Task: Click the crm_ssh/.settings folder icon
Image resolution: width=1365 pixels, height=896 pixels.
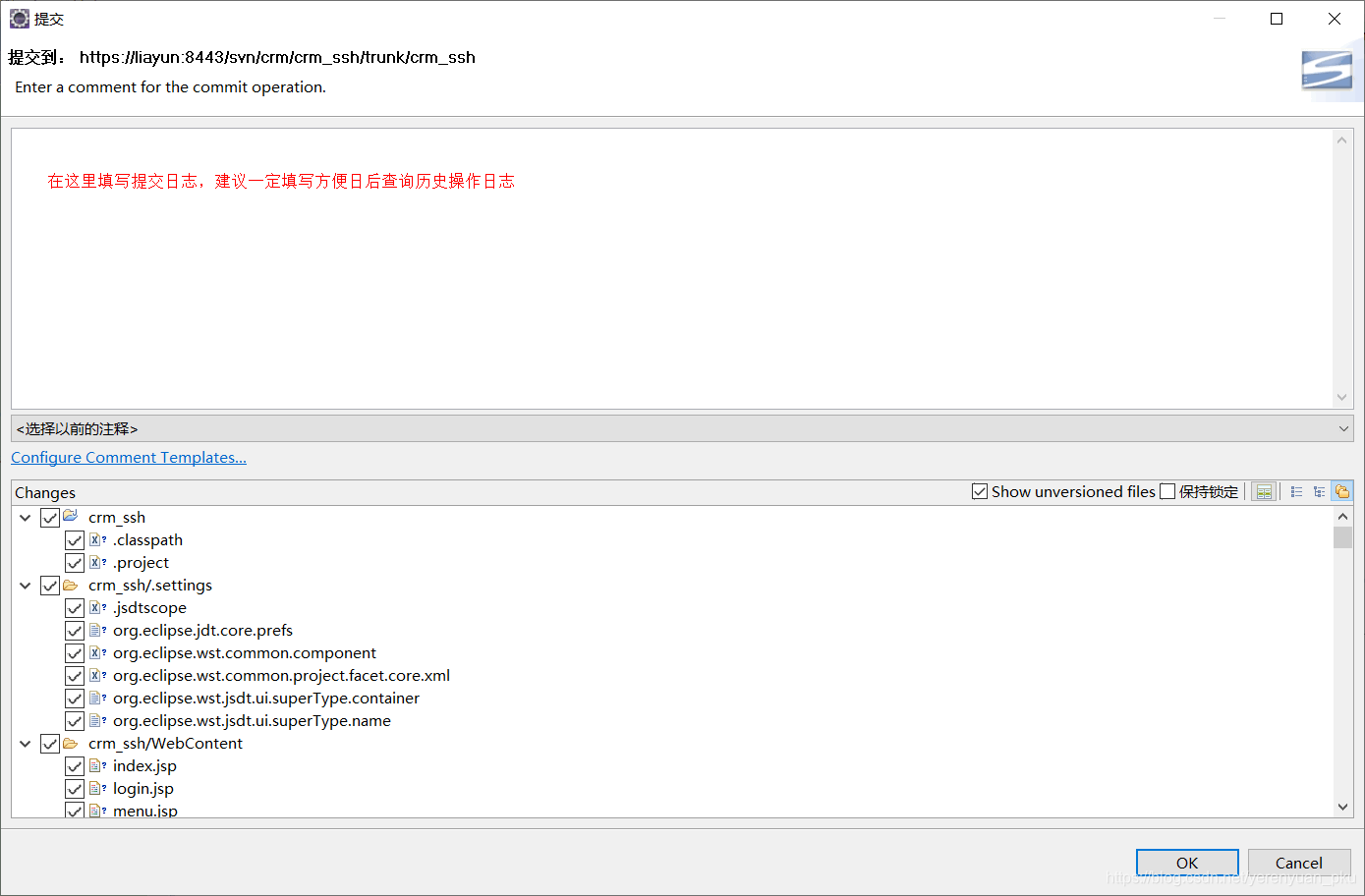Action: click(71, 586)
